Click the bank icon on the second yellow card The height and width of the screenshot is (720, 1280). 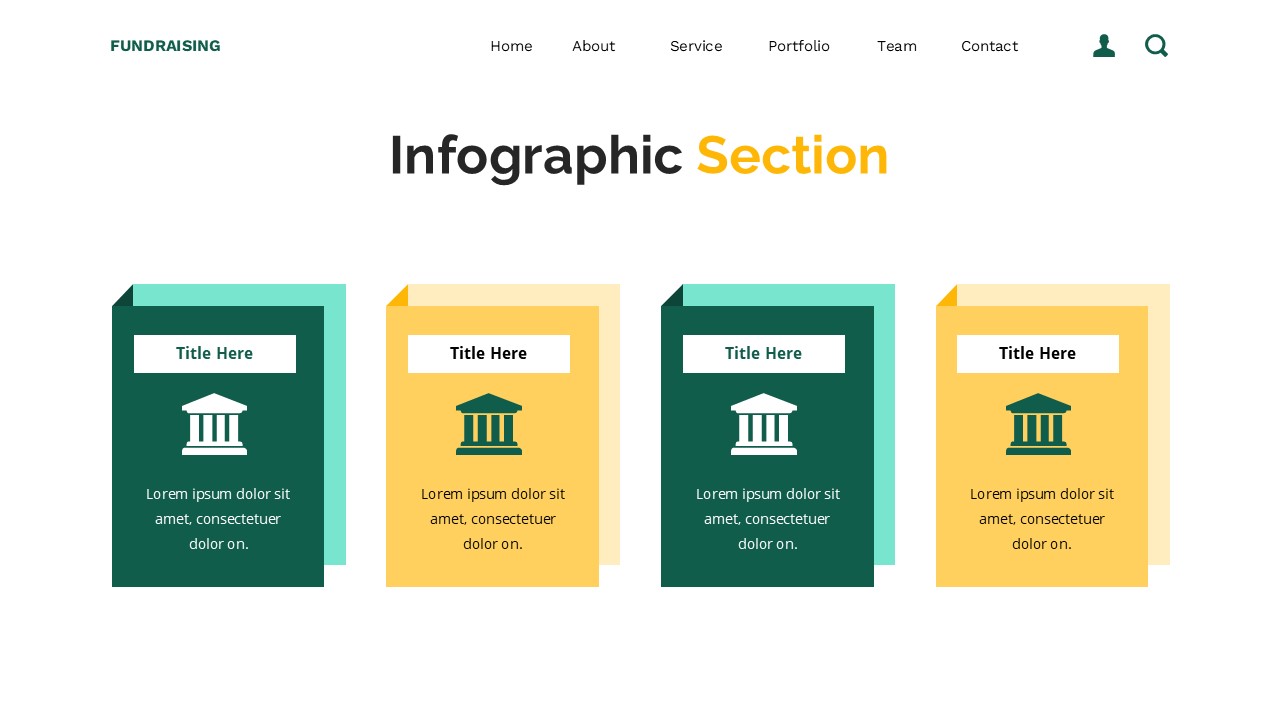tap(489, 424)
